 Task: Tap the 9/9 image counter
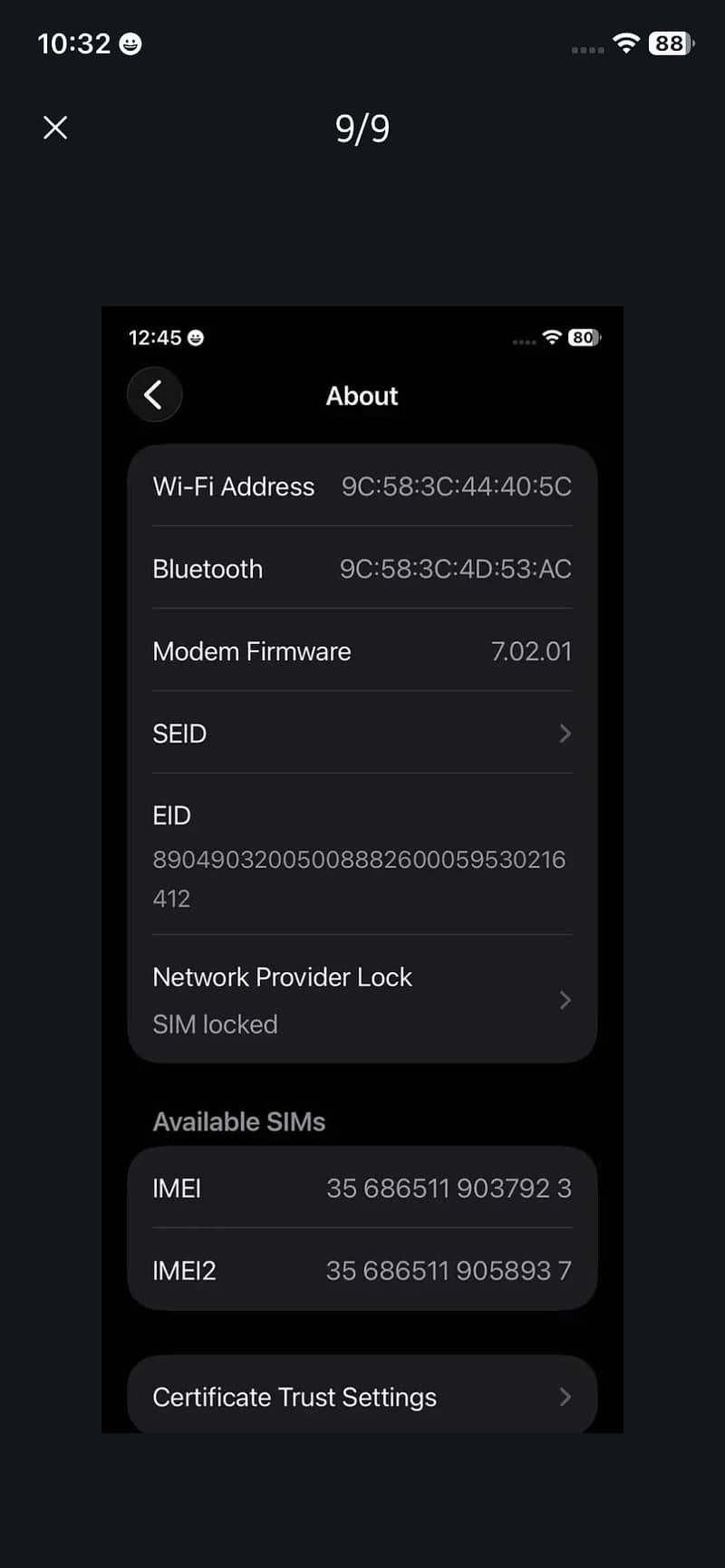(x=362, y=129)
